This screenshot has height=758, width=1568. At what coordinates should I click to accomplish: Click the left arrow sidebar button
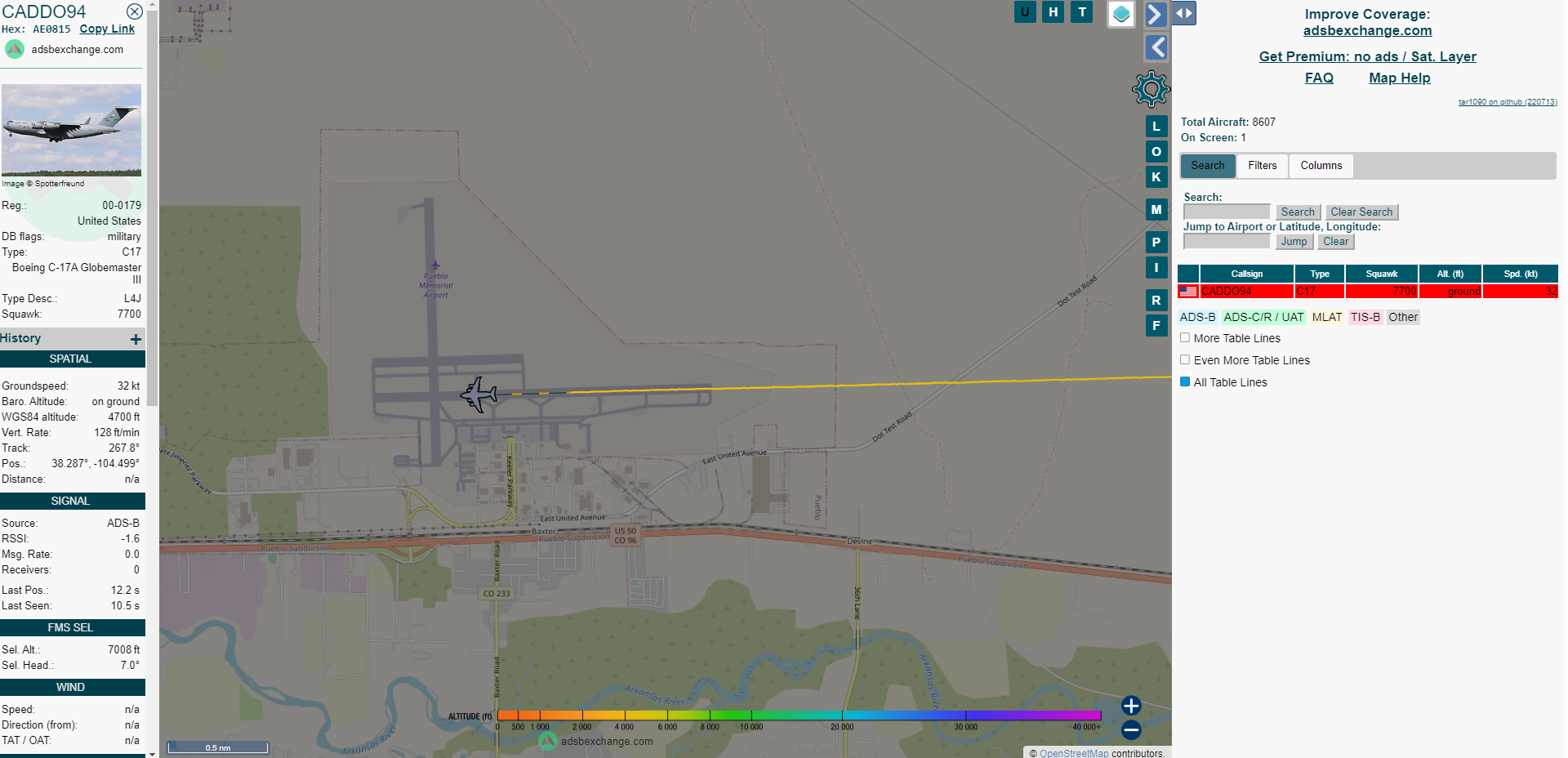point(1156,47)
